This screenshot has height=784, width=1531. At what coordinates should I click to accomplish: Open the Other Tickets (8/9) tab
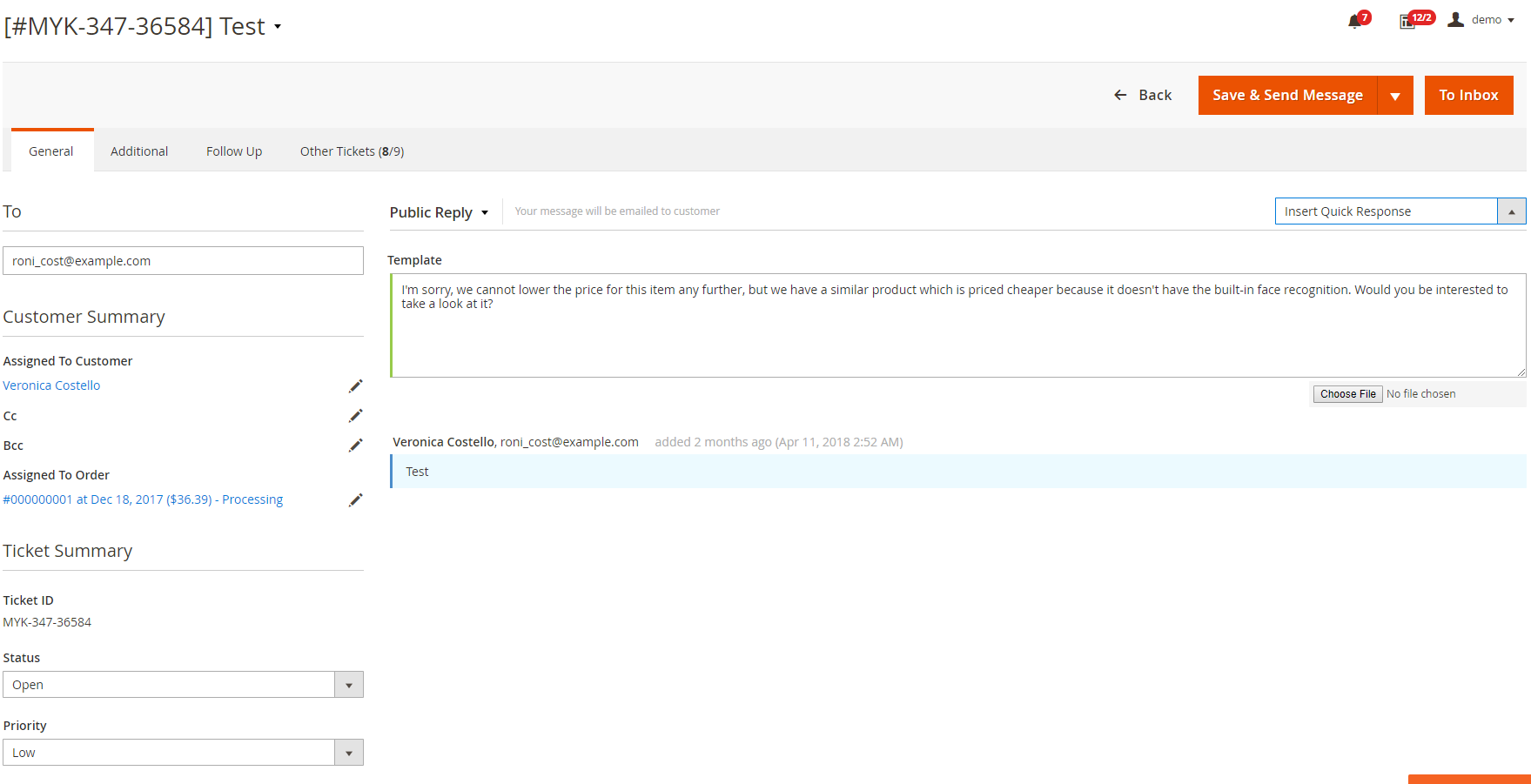(352, 151)
